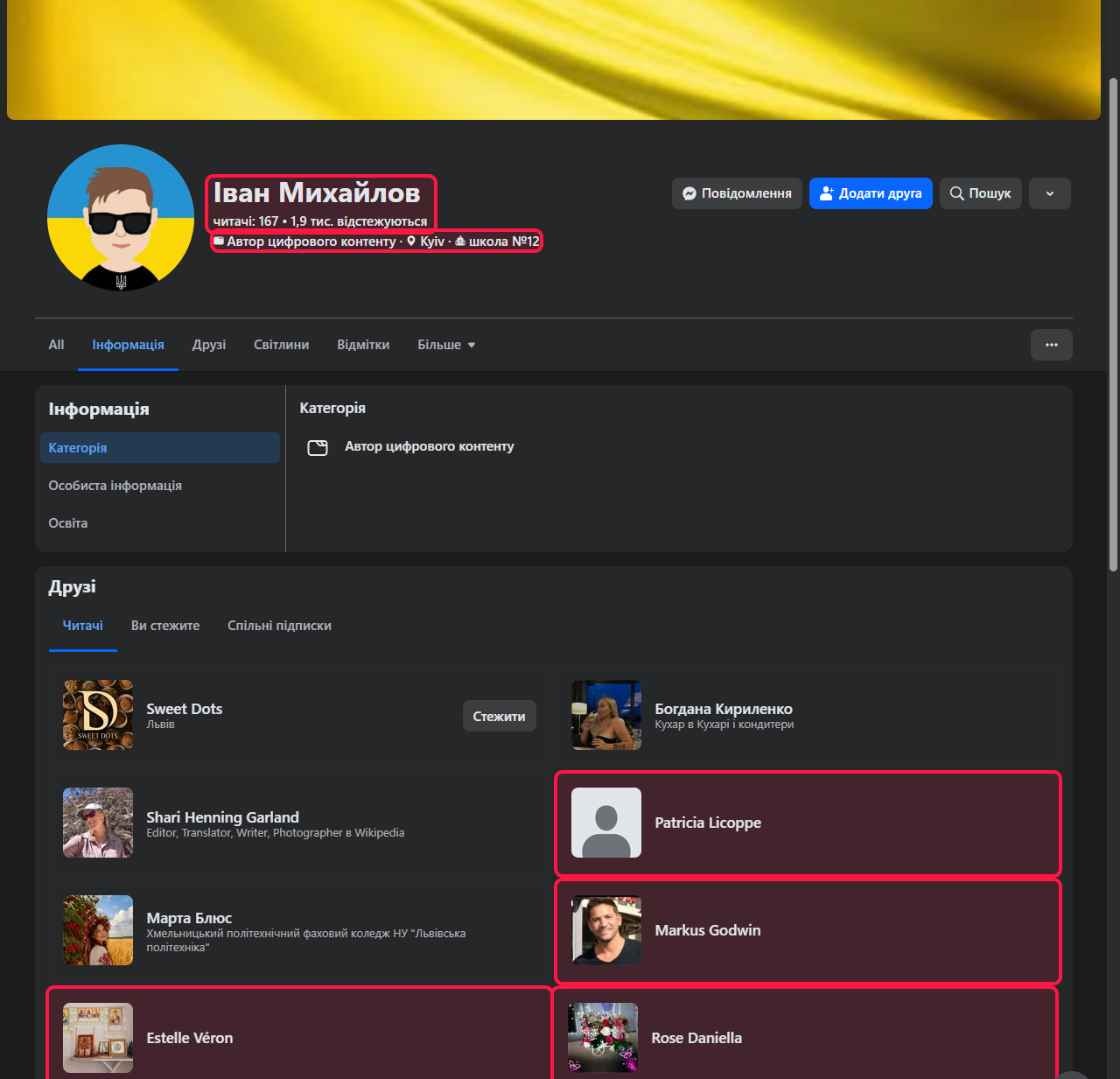Open the Друзі profile tab
Image resolution: width=1120 pixels, height=1079 pixels.
[209, 345]
